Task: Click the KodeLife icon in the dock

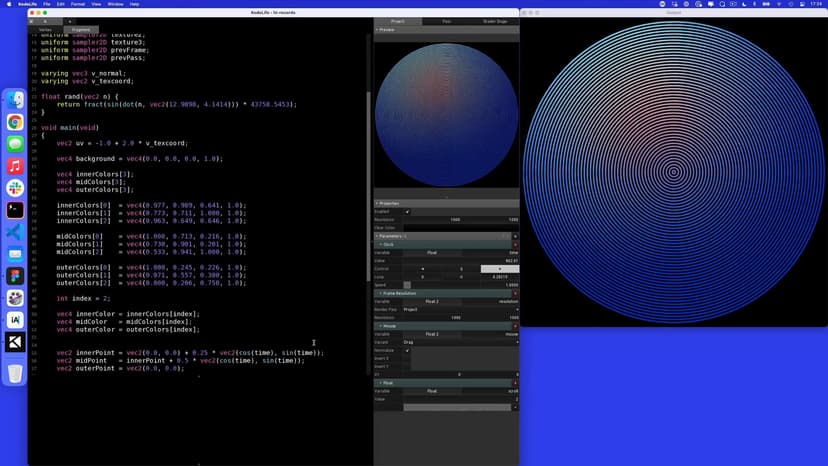Action: [15, 342]
